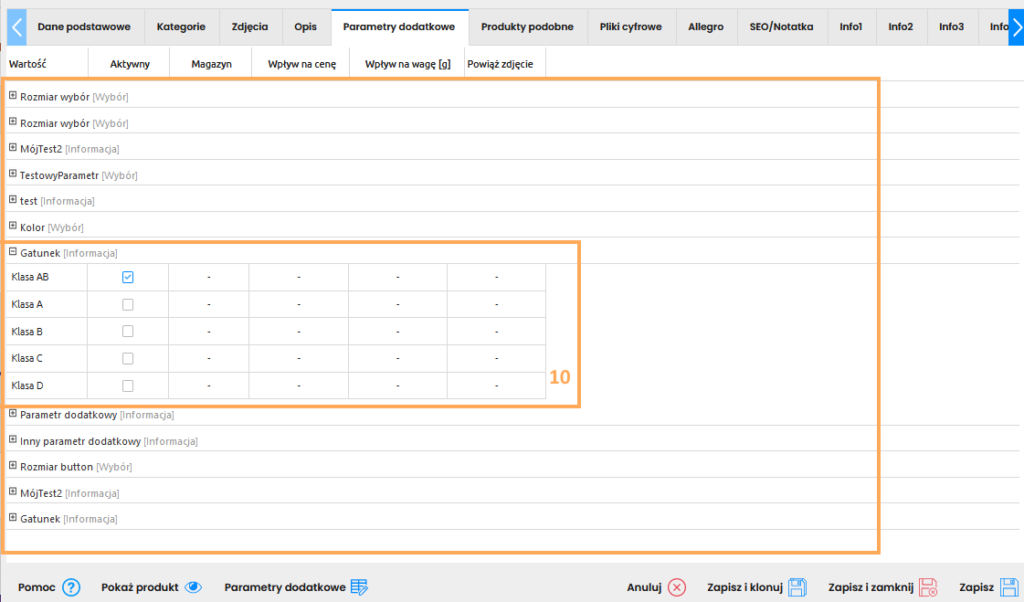The width and height of the screenshot is (1024, 602).
Task: Expand the Rozmiar button [Wybór] row
Action: tap(13, 466)
